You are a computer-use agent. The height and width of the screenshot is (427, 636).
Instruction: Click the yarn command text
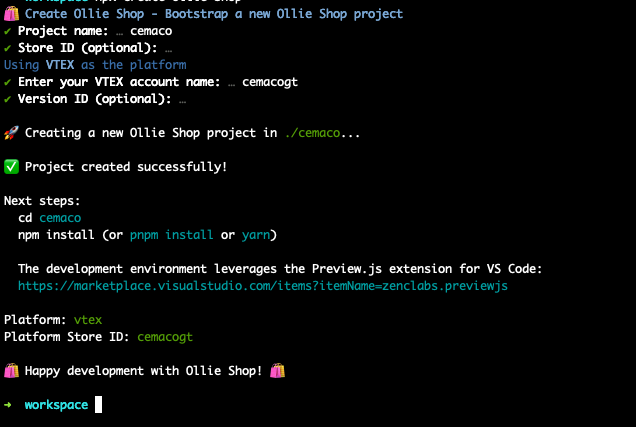coord(256,235)
